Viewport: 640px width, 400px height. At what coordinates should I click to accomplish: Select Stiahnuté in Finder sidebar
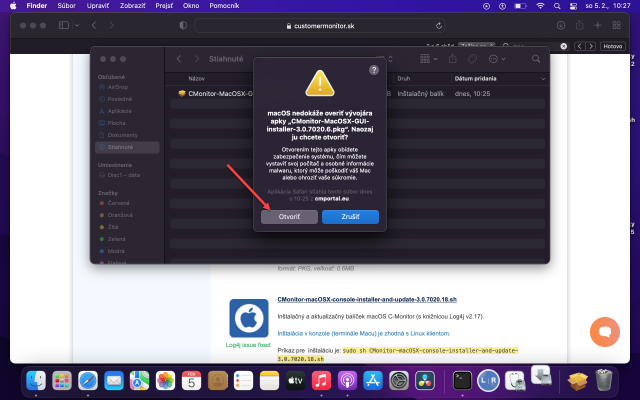point(127,147)
